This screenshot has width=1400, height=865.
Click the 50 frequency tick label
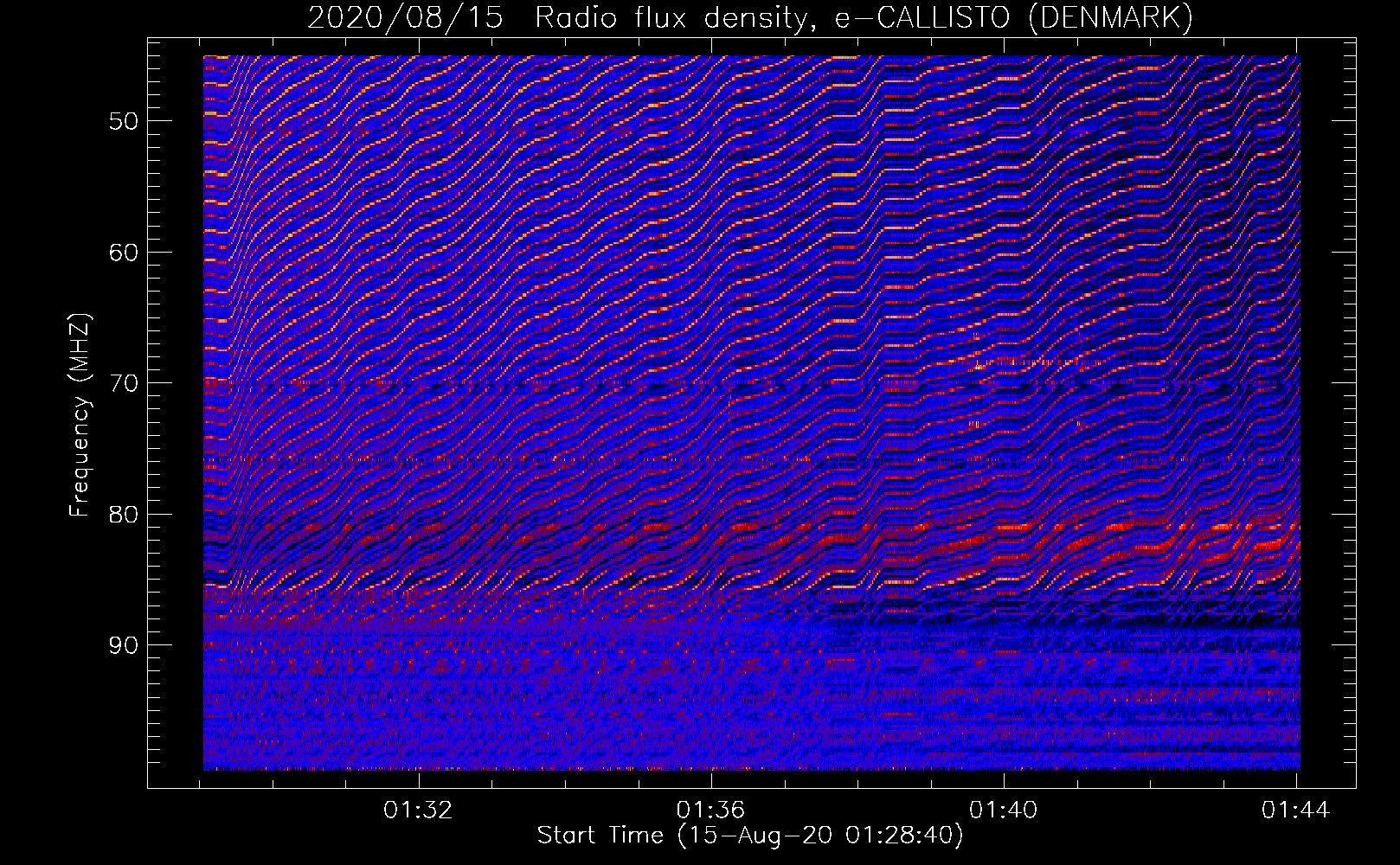click(x=124, y=121)
